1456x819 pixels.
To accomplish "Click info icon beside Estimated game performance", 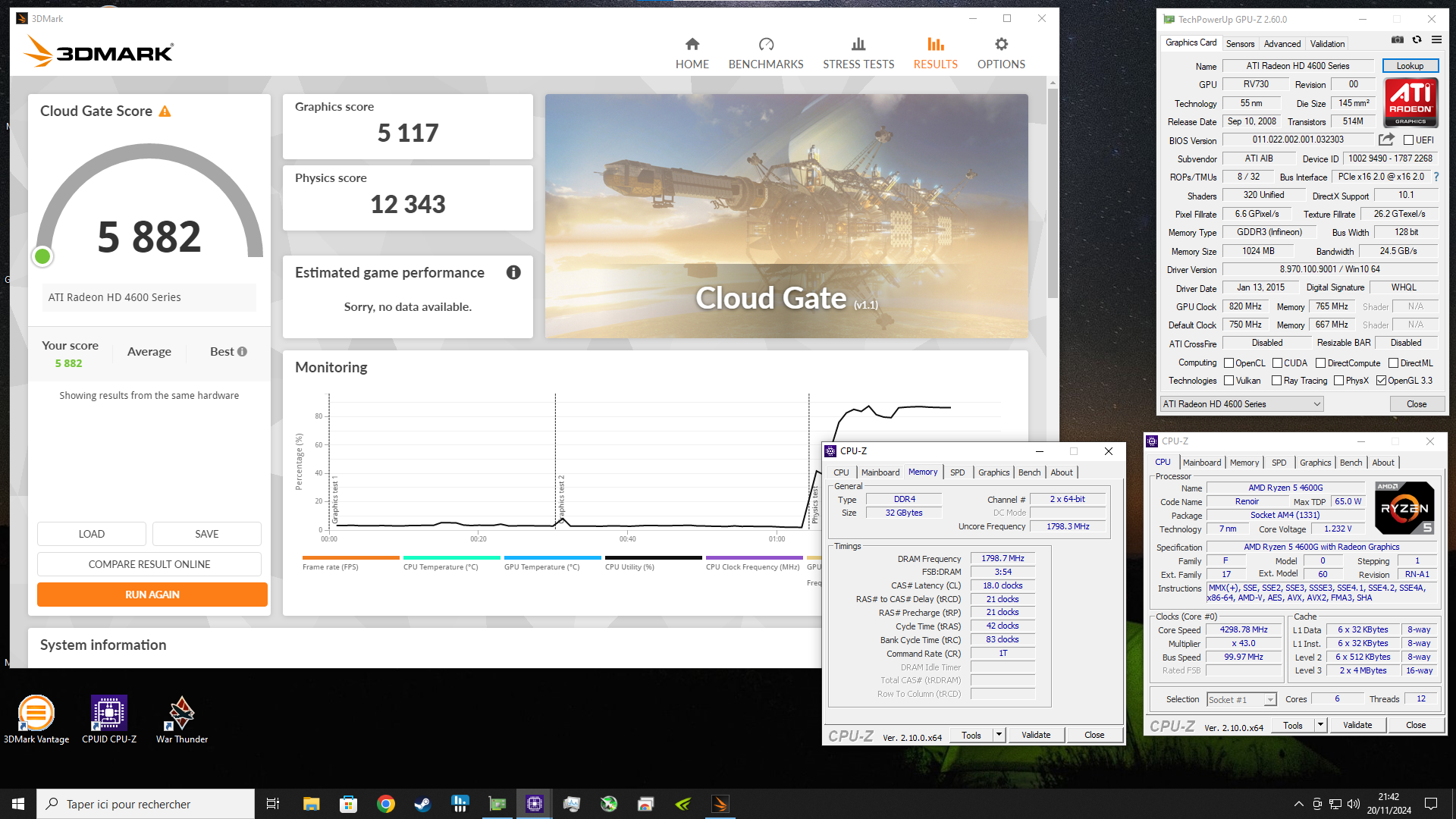I will click(x=513, y=272).
